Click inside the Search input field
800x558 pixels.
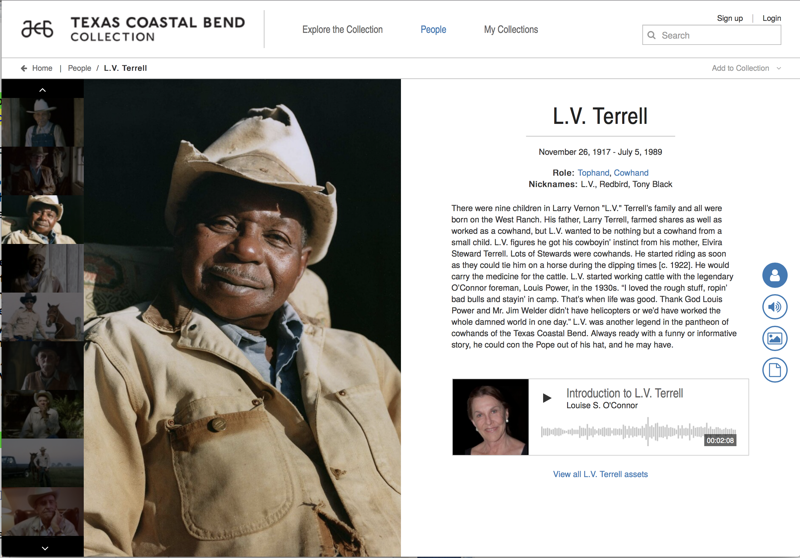click(711, 35)
